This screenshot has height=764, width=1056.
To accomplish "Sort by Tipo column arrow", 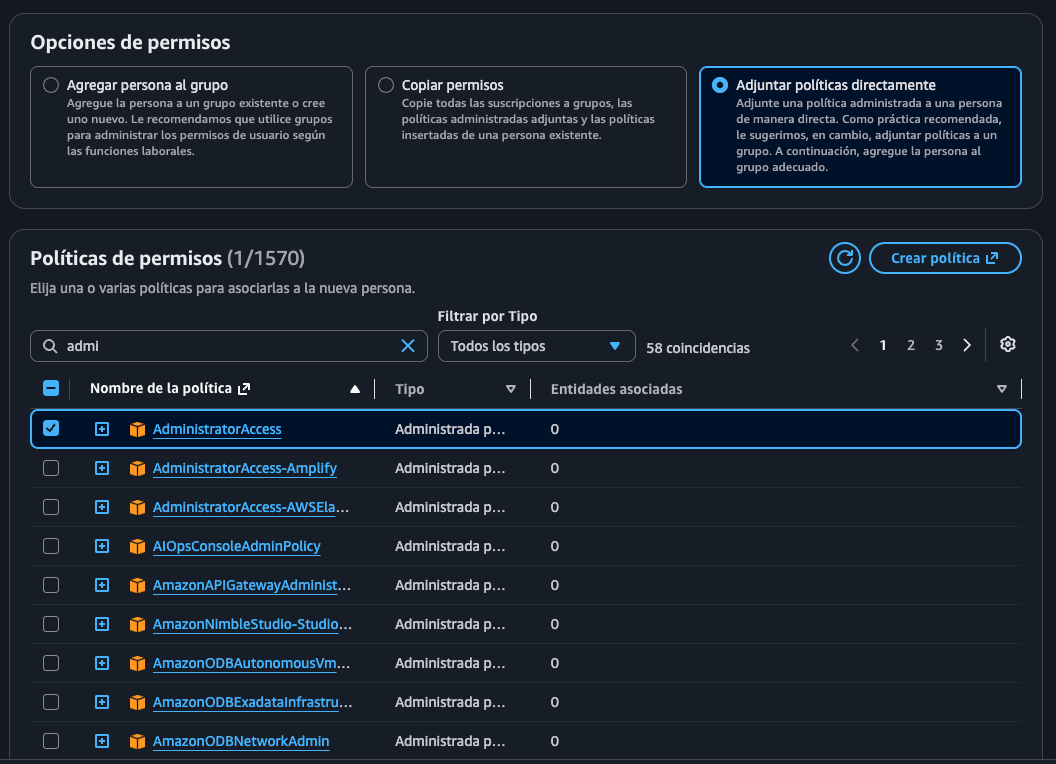I will 510,389.
